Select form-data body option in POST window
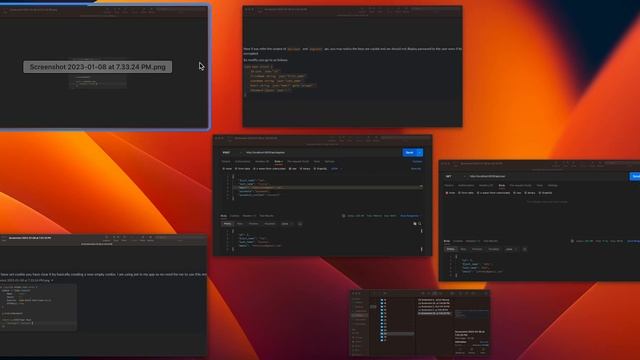This screenshot has width=640, height=360. tap(243, 169)
